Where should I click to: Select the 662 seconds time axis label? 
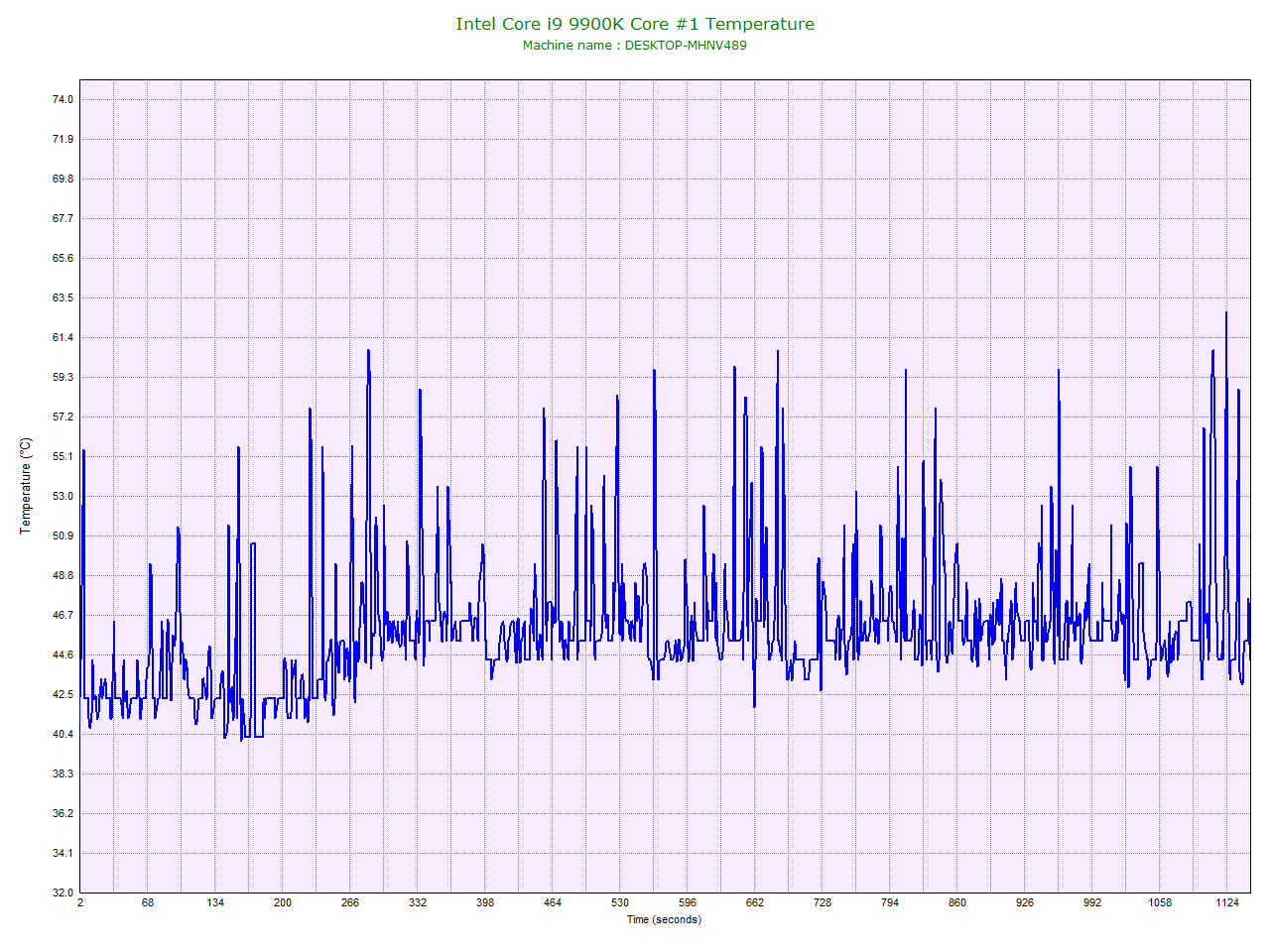click(755, 902)
